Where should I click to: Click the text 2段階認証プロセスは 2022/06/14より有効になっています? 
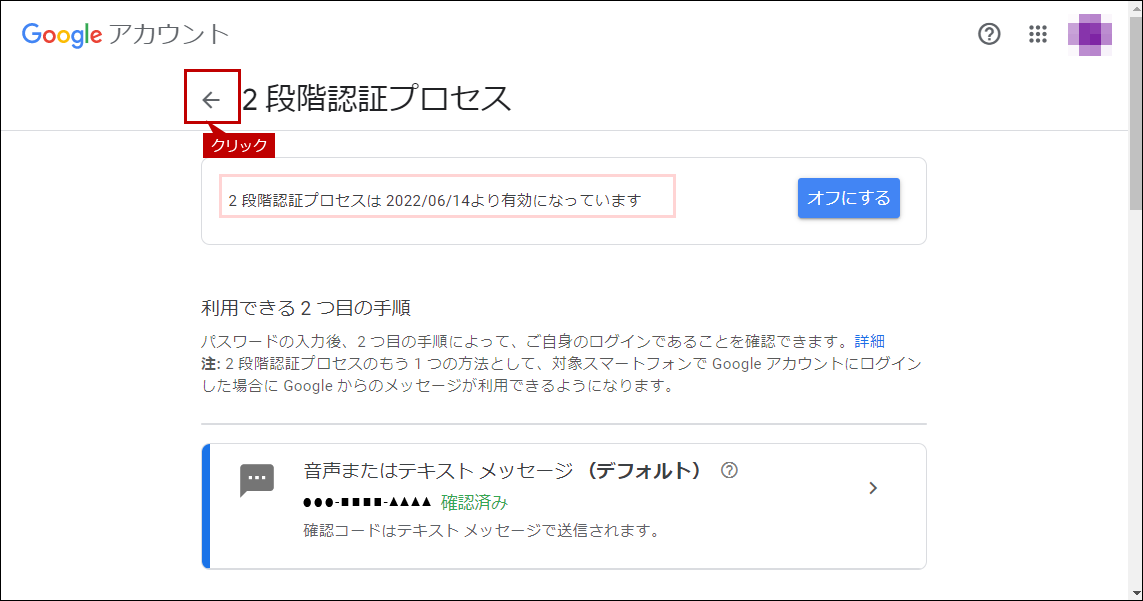tap(434, 200)
